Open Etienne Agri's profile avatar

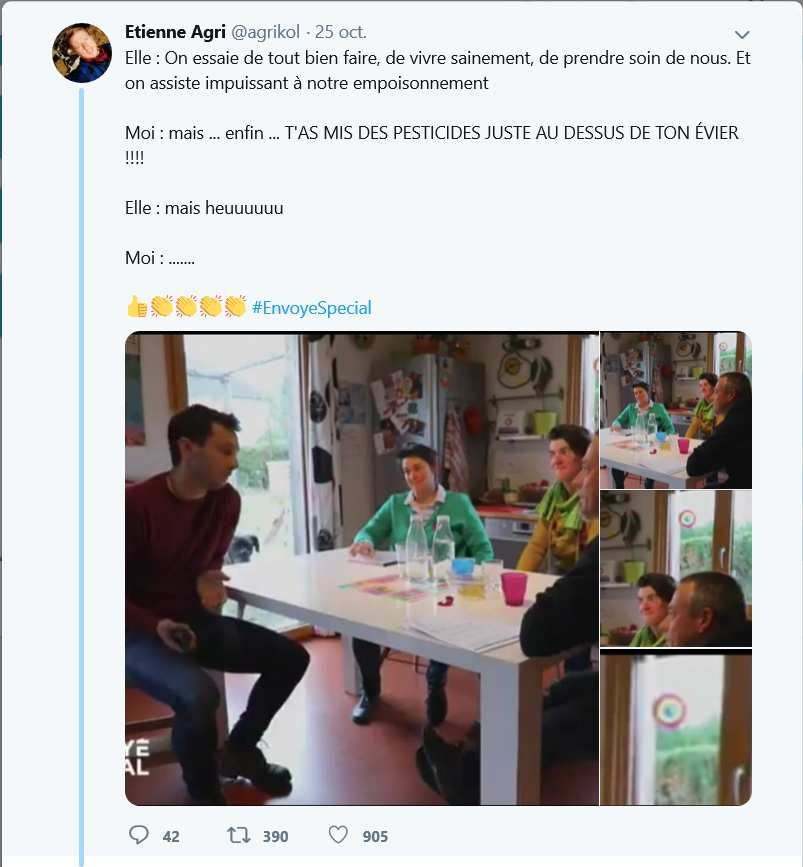tap(82, 52)
